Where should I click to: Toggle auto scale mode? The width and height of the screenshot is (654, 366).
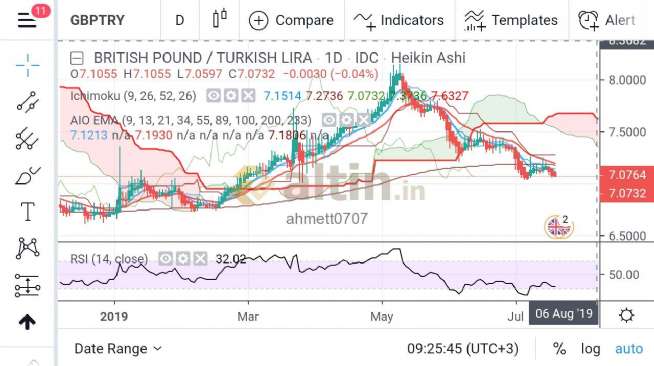629,348
